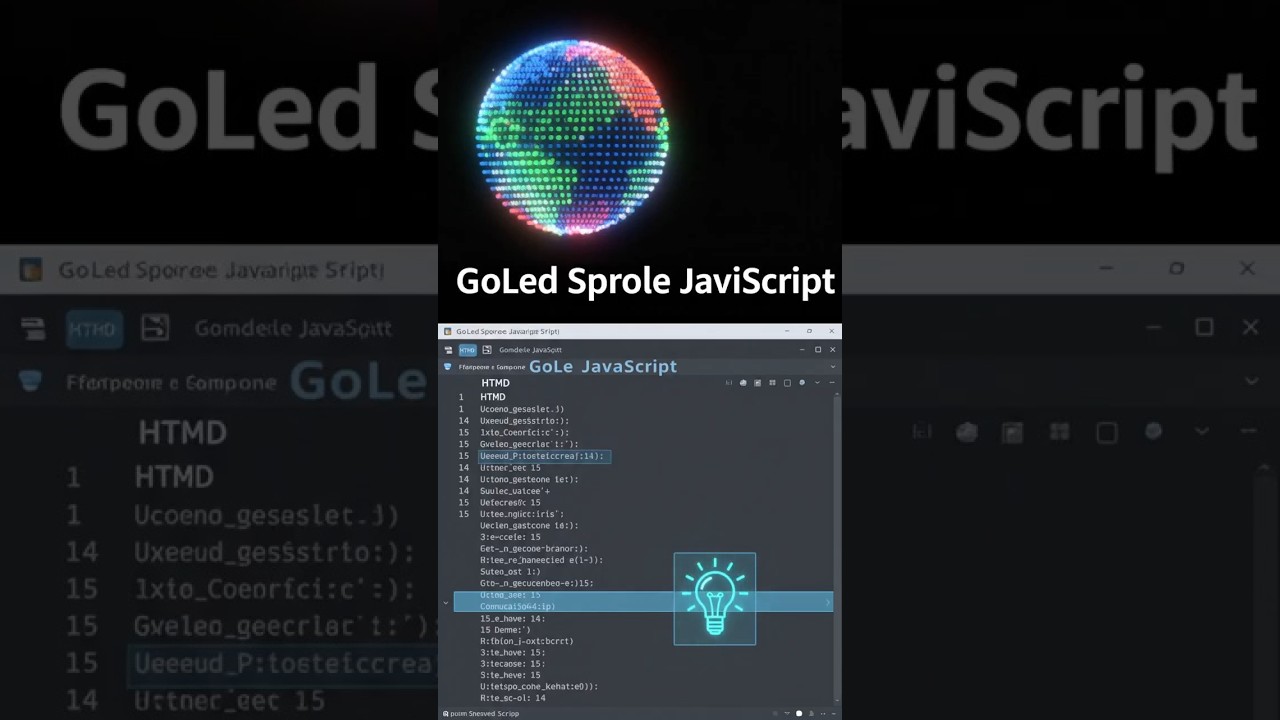Image resolution: width=1280 pixels, height=720 pixels.
Task: Click the HTMD panel header label
Action: click(495, 383)
